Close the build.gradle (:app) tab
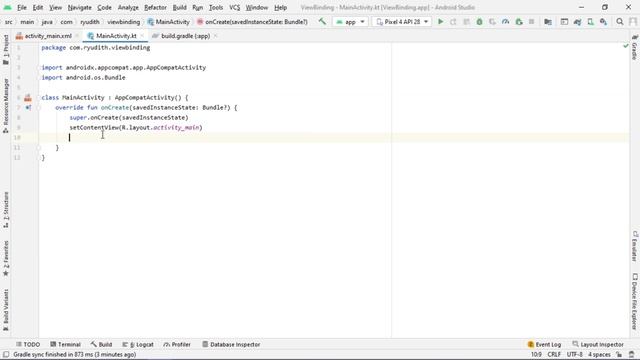The height and width of the screenshot is (360, 640). coord(215,36)
